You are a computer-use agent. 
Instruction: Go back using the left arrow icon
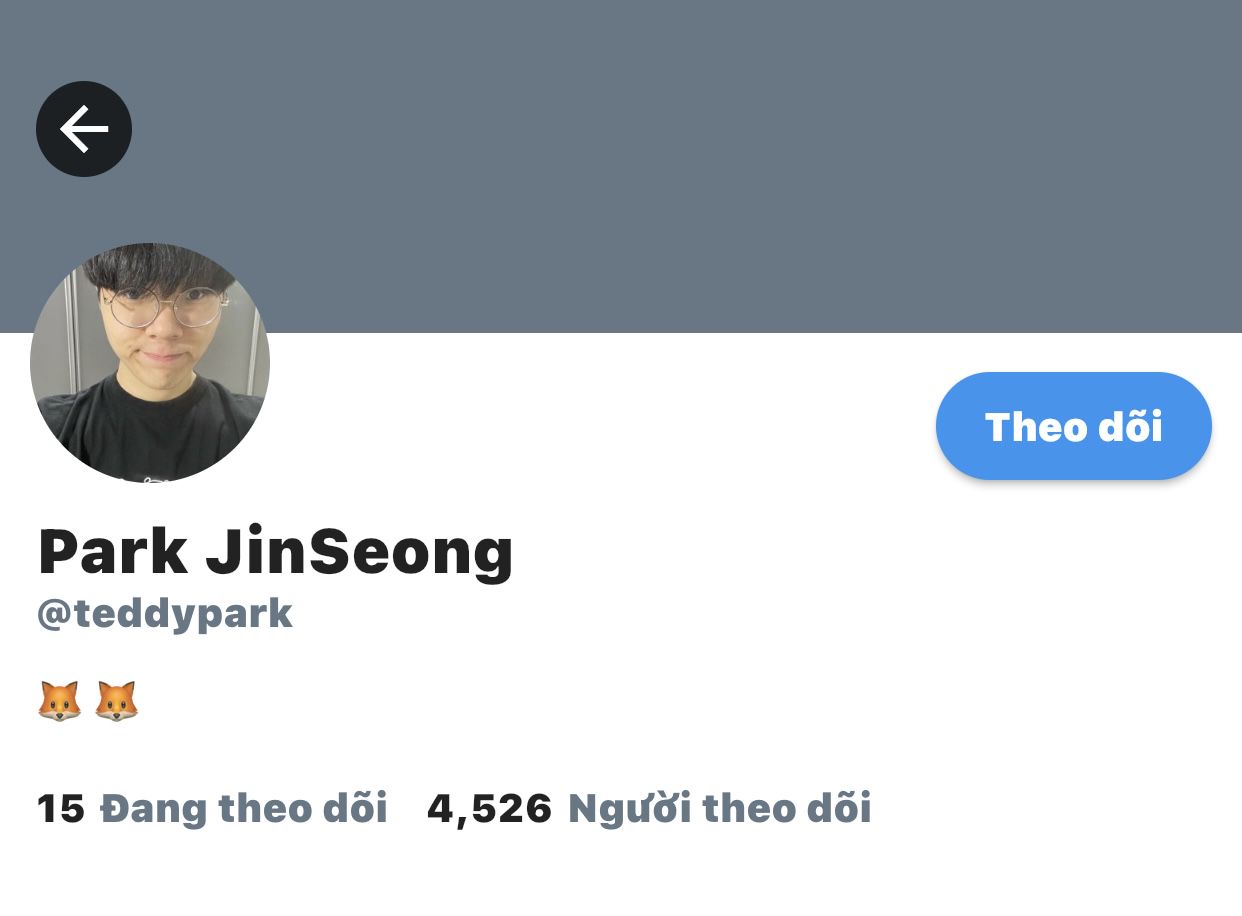[x=84, y=129]
